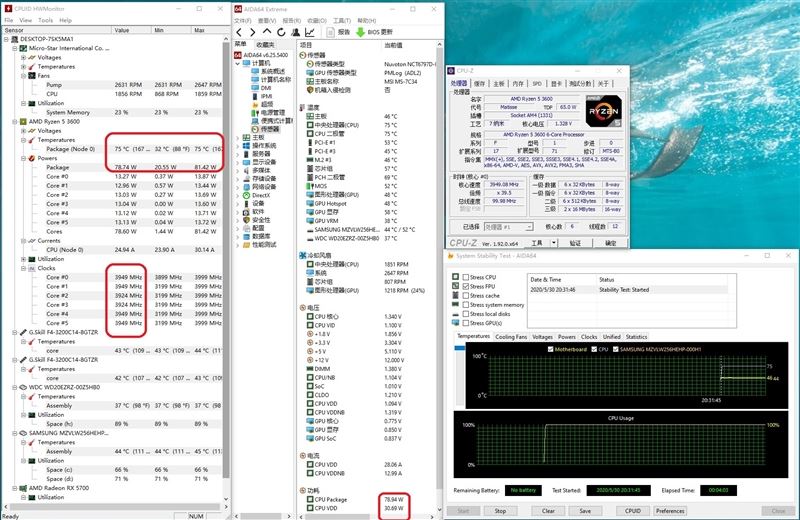Uncheck the Stress FPU option

point(466,286)
